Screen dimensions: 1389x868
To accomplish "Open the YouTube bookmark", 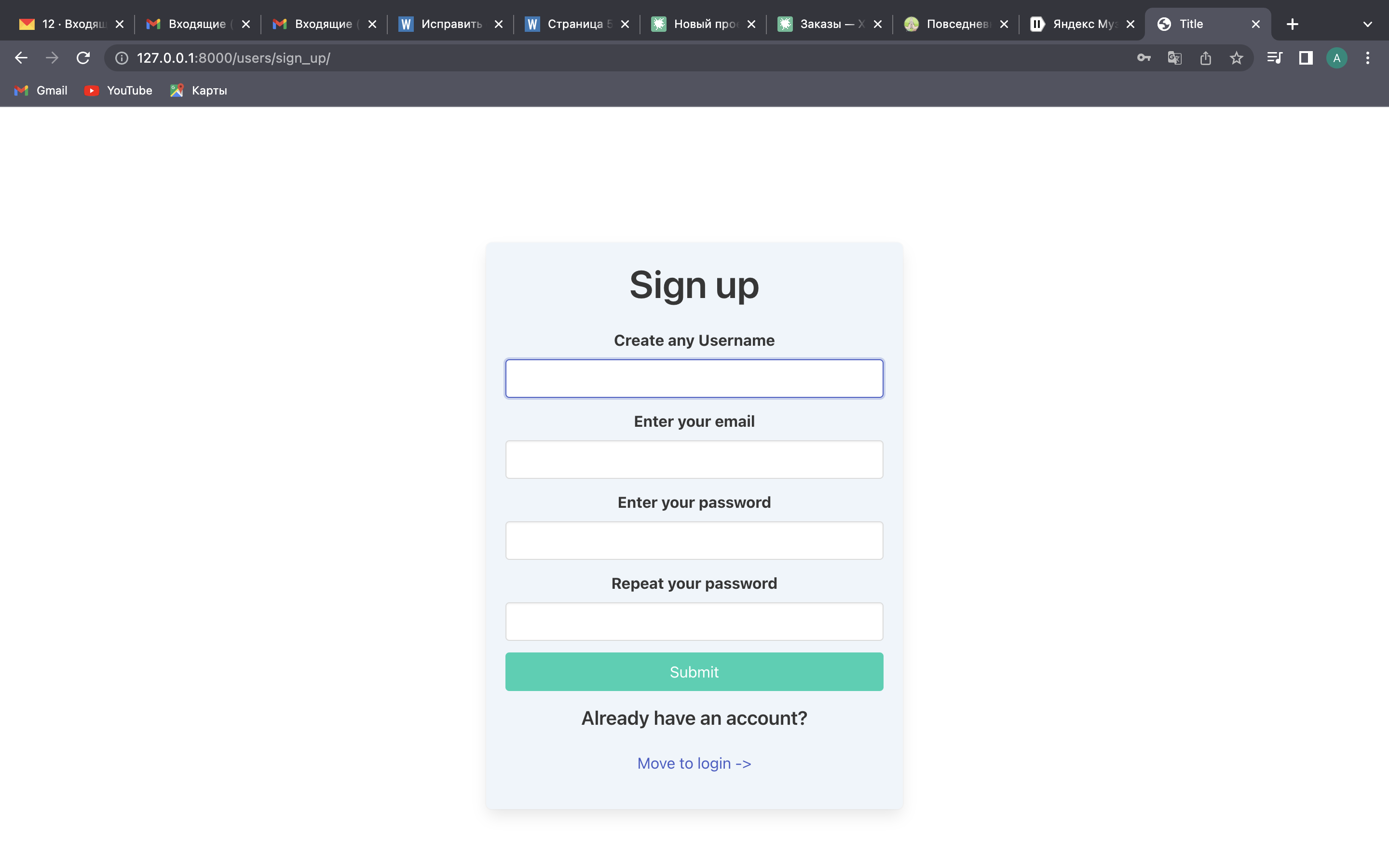I will coord(118,90).
